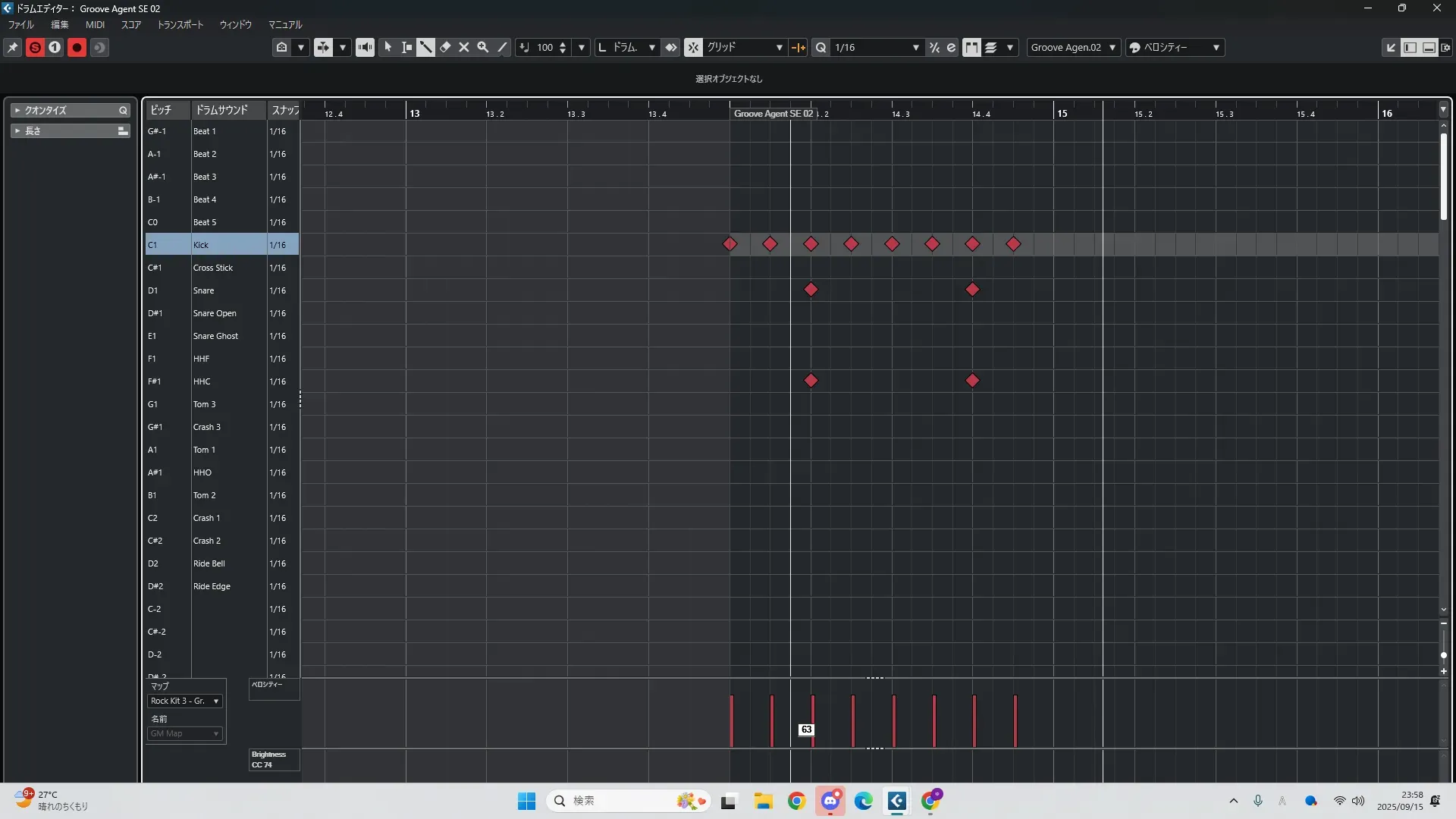Click the vertical zoom slider handle
Screen dimensions: 1456x819
pos(1443,654)
